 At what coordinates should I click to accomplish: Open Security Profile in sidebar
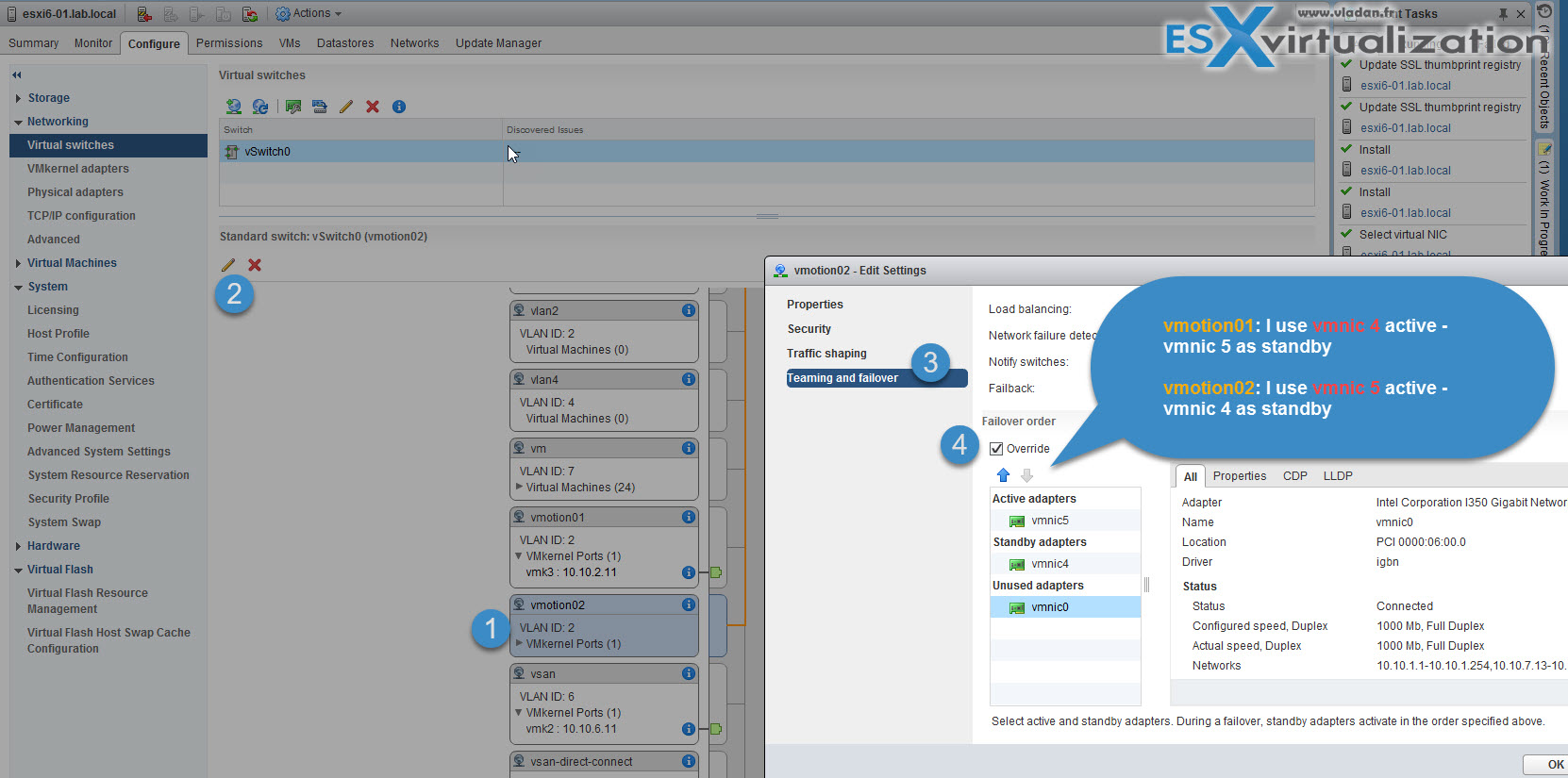pyautogui.click(x=68, y=499)
